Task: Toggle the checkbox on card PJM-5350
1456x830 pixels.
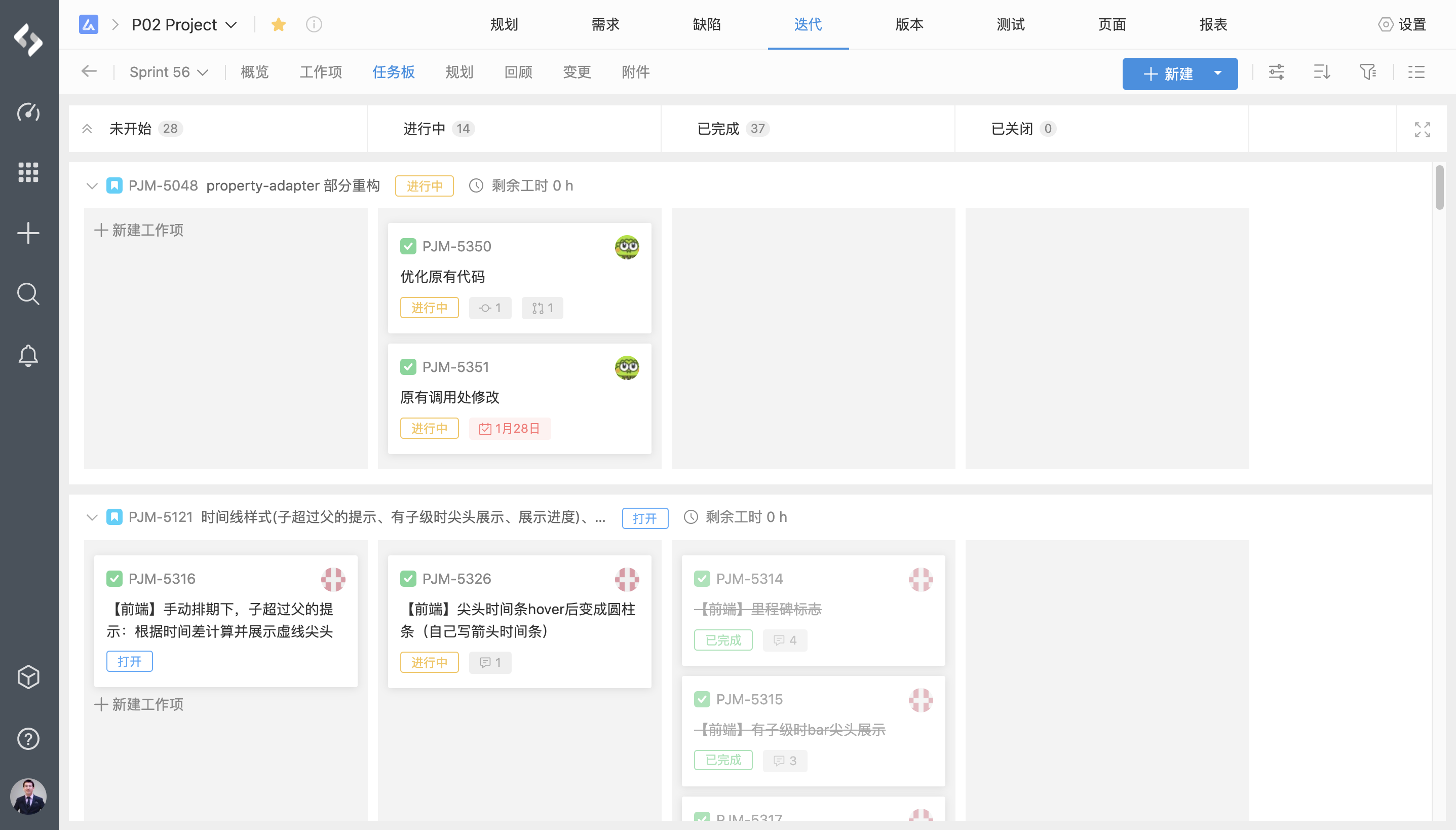Action: 408,246
